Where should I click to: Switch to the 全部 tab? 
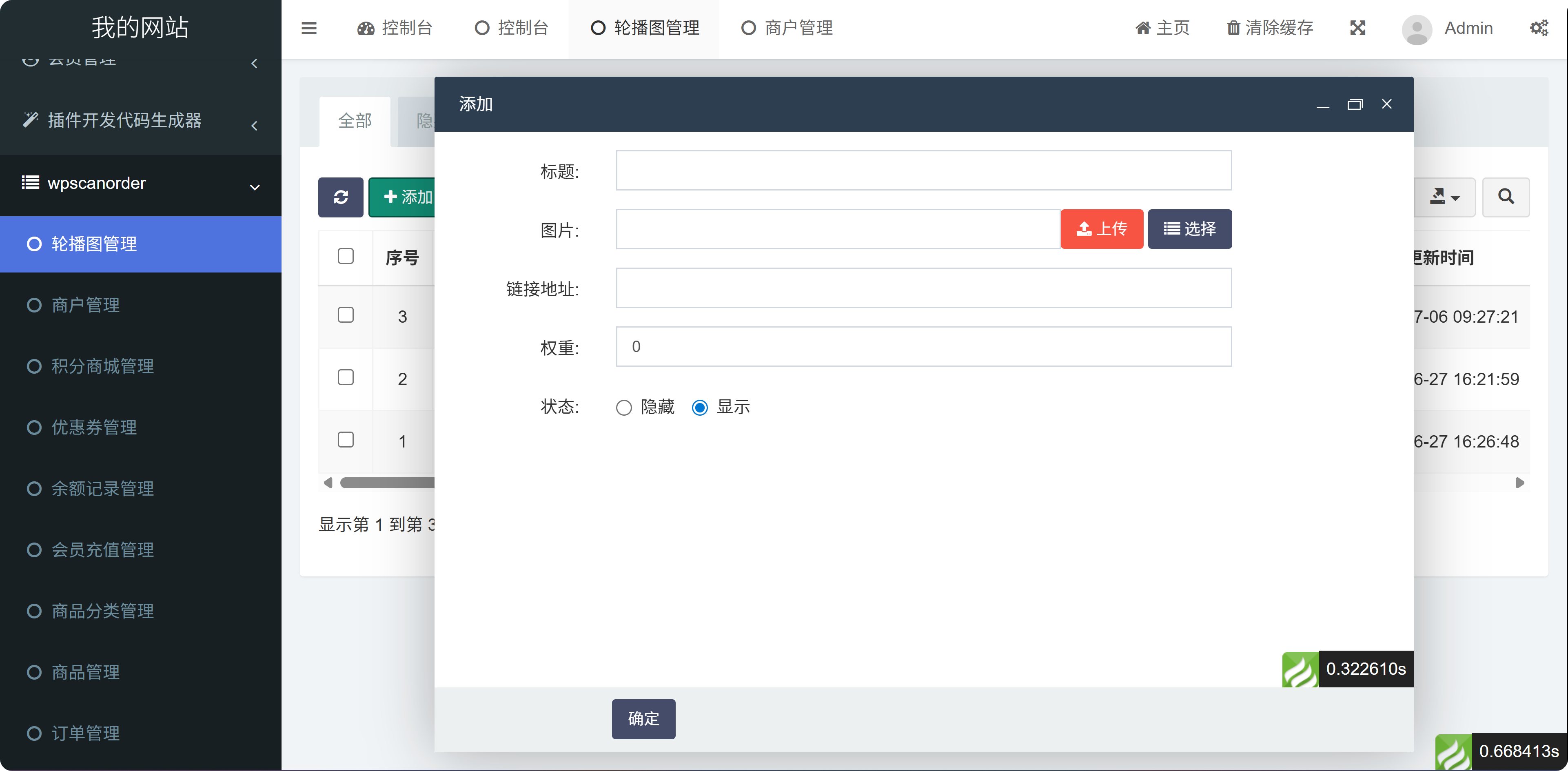coord(355,121)
